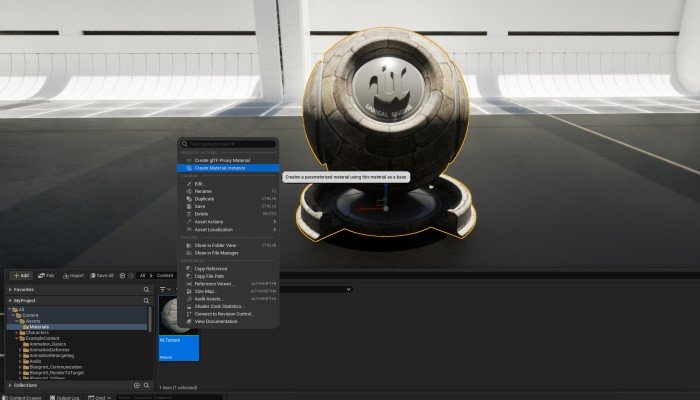Choose Create Material Instance
700x400 pixels.
(228, 168)
